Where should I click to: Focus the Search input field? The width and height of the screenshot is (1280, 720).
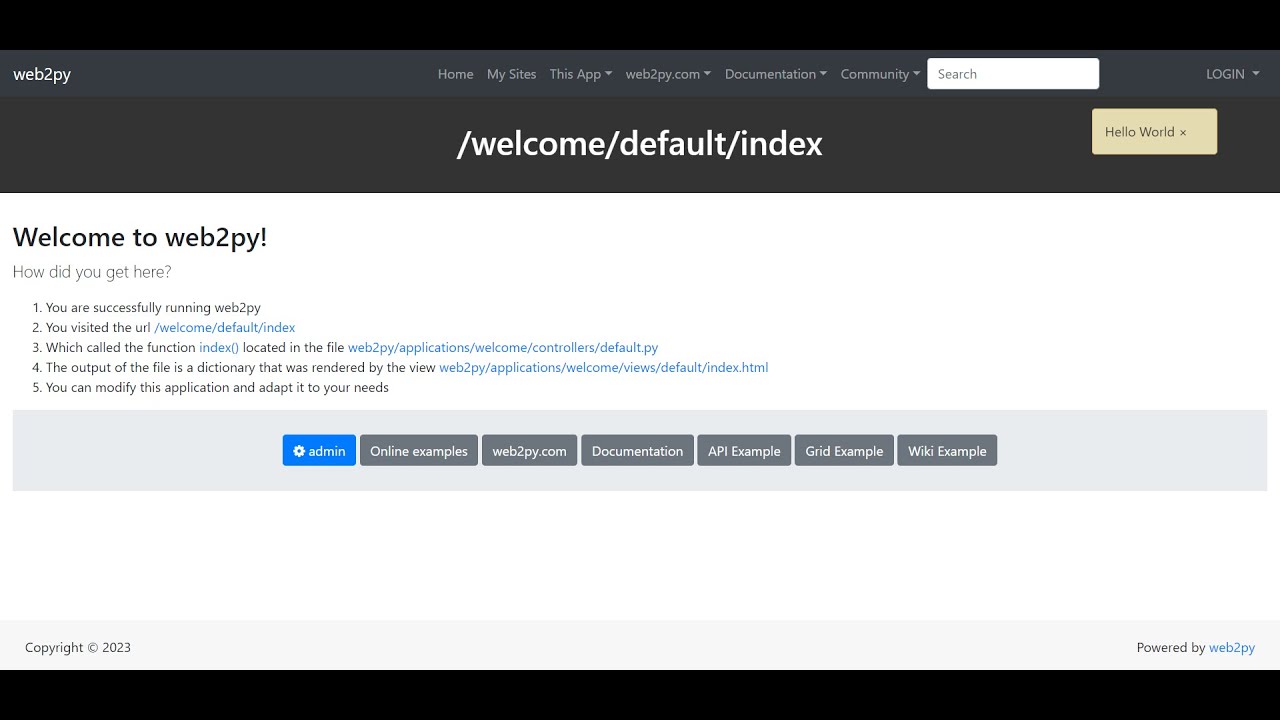(1013, 74)
